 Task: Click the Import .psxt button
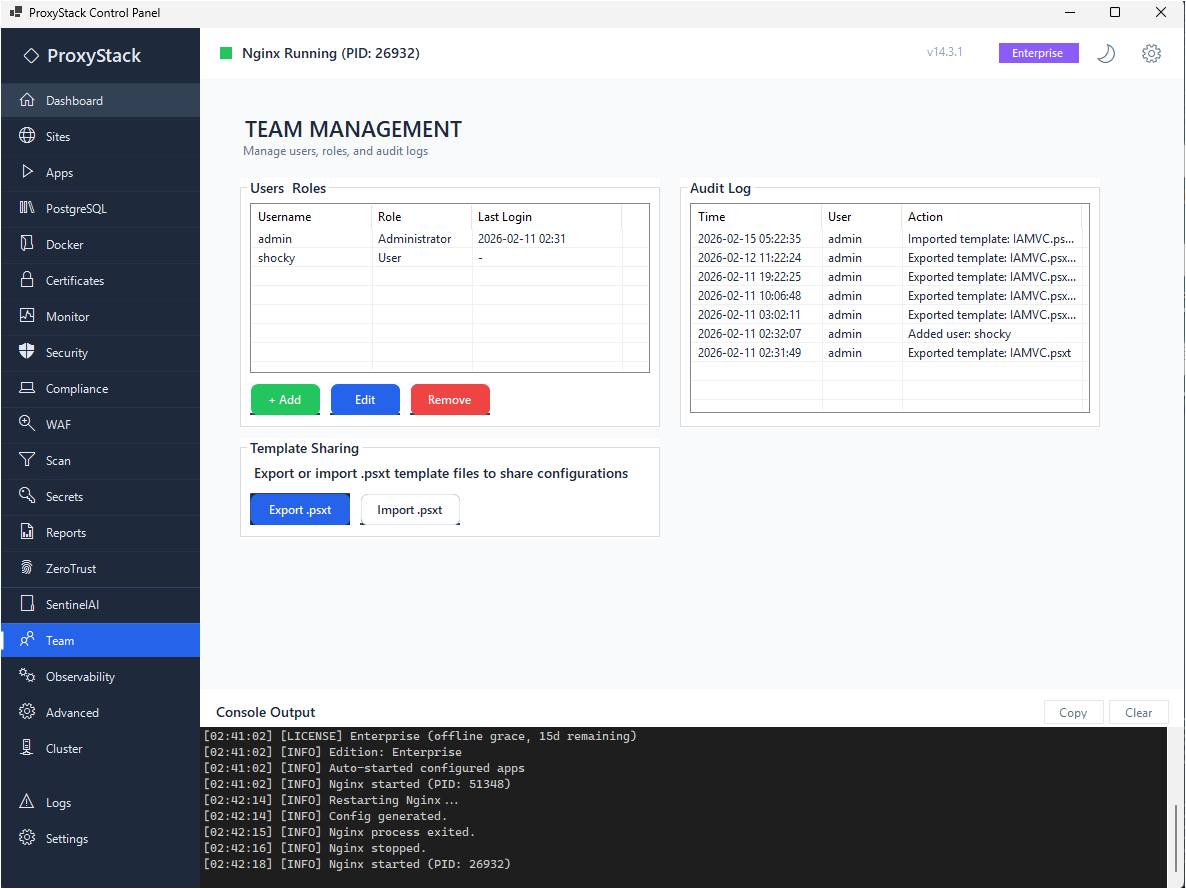click(x=410, y=509)
